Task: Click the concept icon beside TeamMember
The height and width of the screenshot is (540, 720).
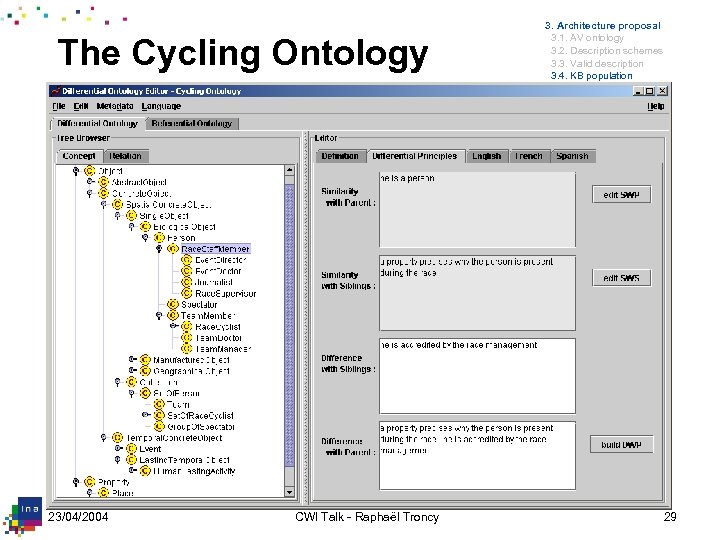Action: tap(173, 315)
